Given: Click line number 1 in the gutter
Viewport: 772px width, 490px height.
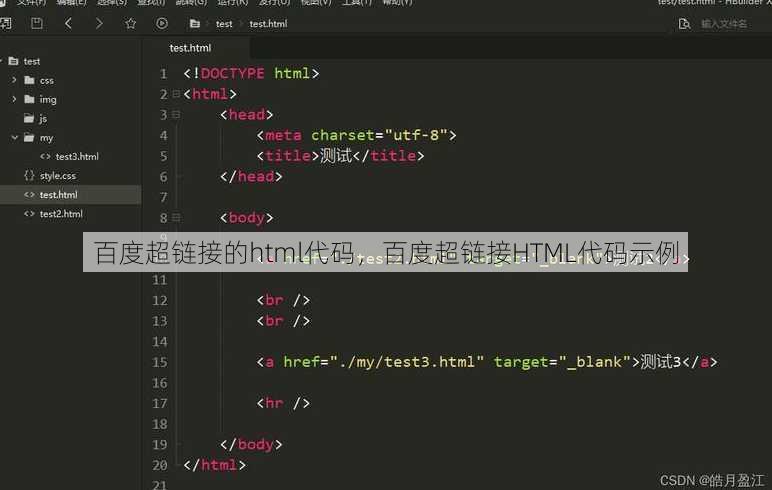Looking at the screenshot, I should (163, 74).
